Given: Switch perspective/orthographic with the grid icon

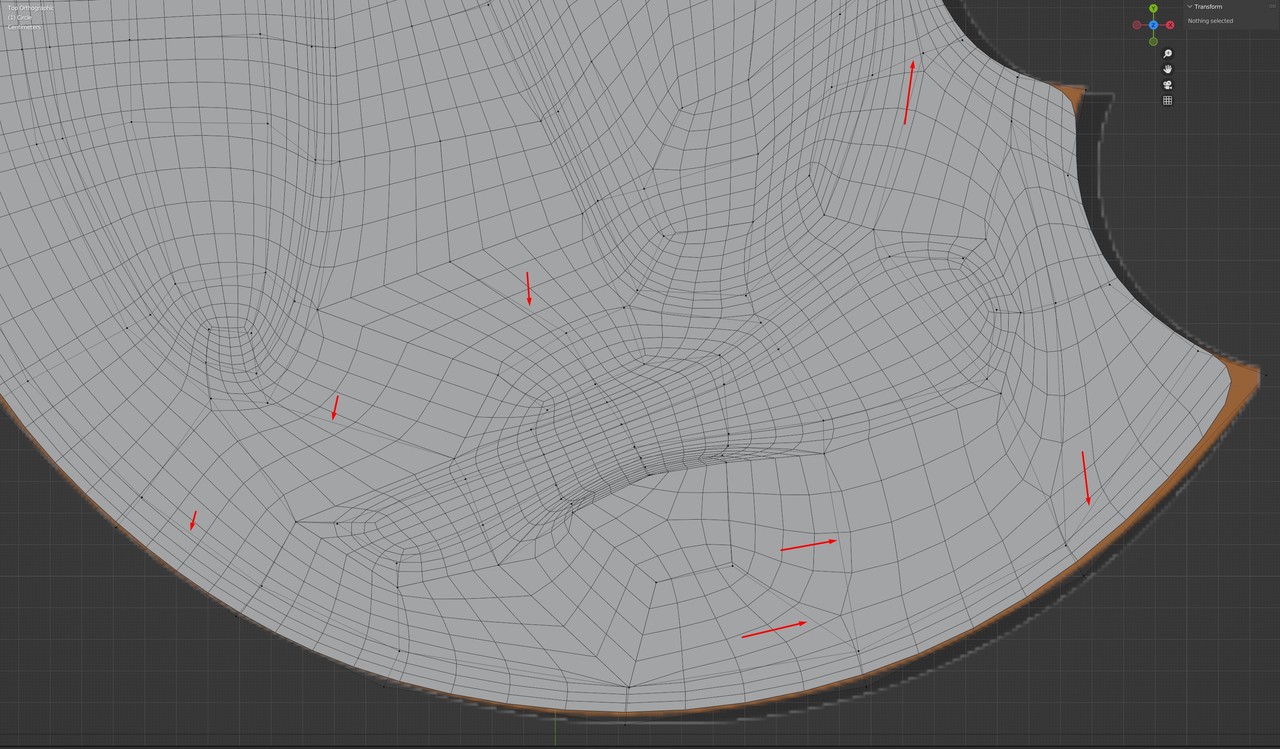Looking at the screenshot, I should coord(1167,100).
